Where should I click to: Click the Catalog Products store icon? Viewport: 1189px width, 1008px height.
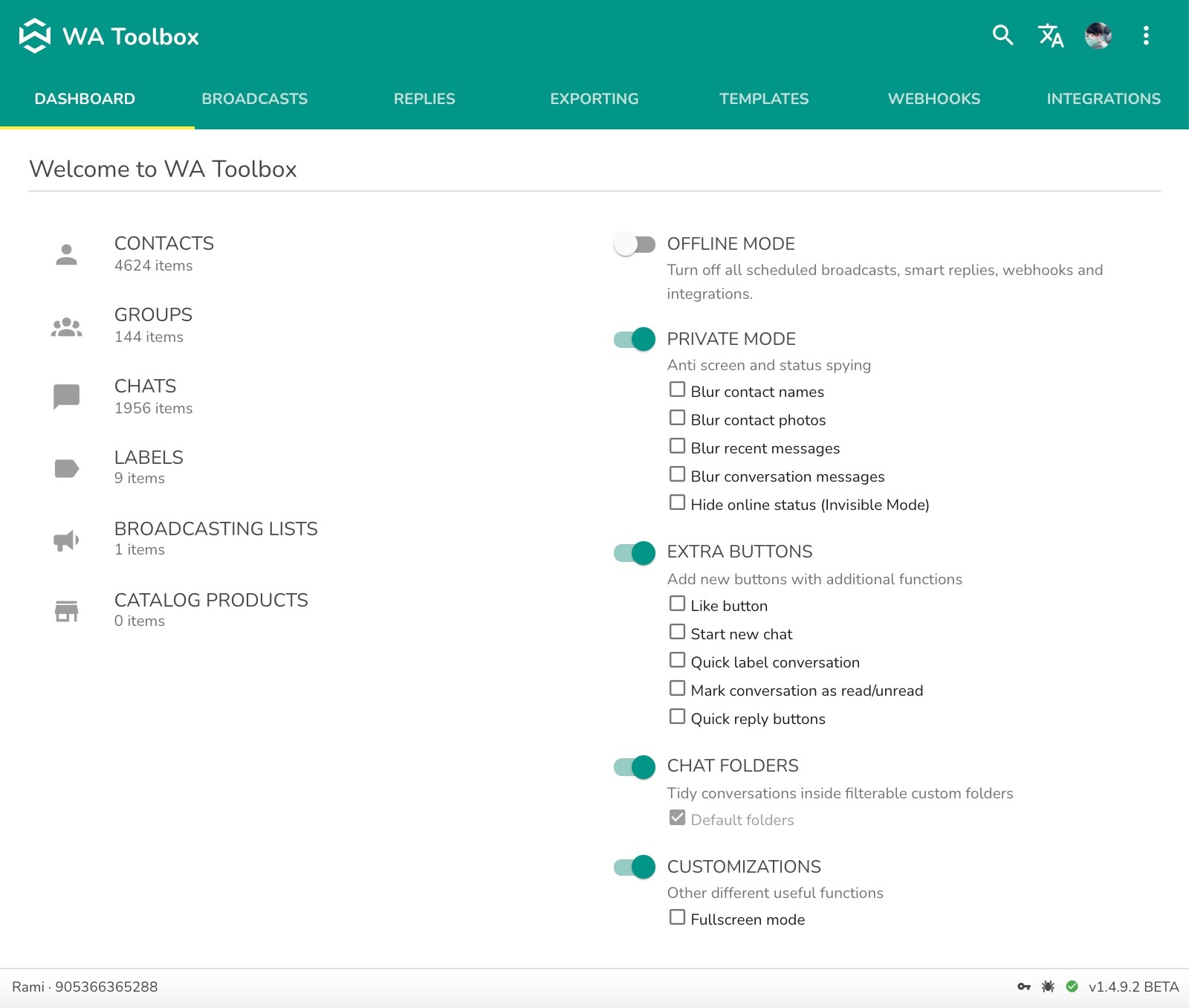67,611
